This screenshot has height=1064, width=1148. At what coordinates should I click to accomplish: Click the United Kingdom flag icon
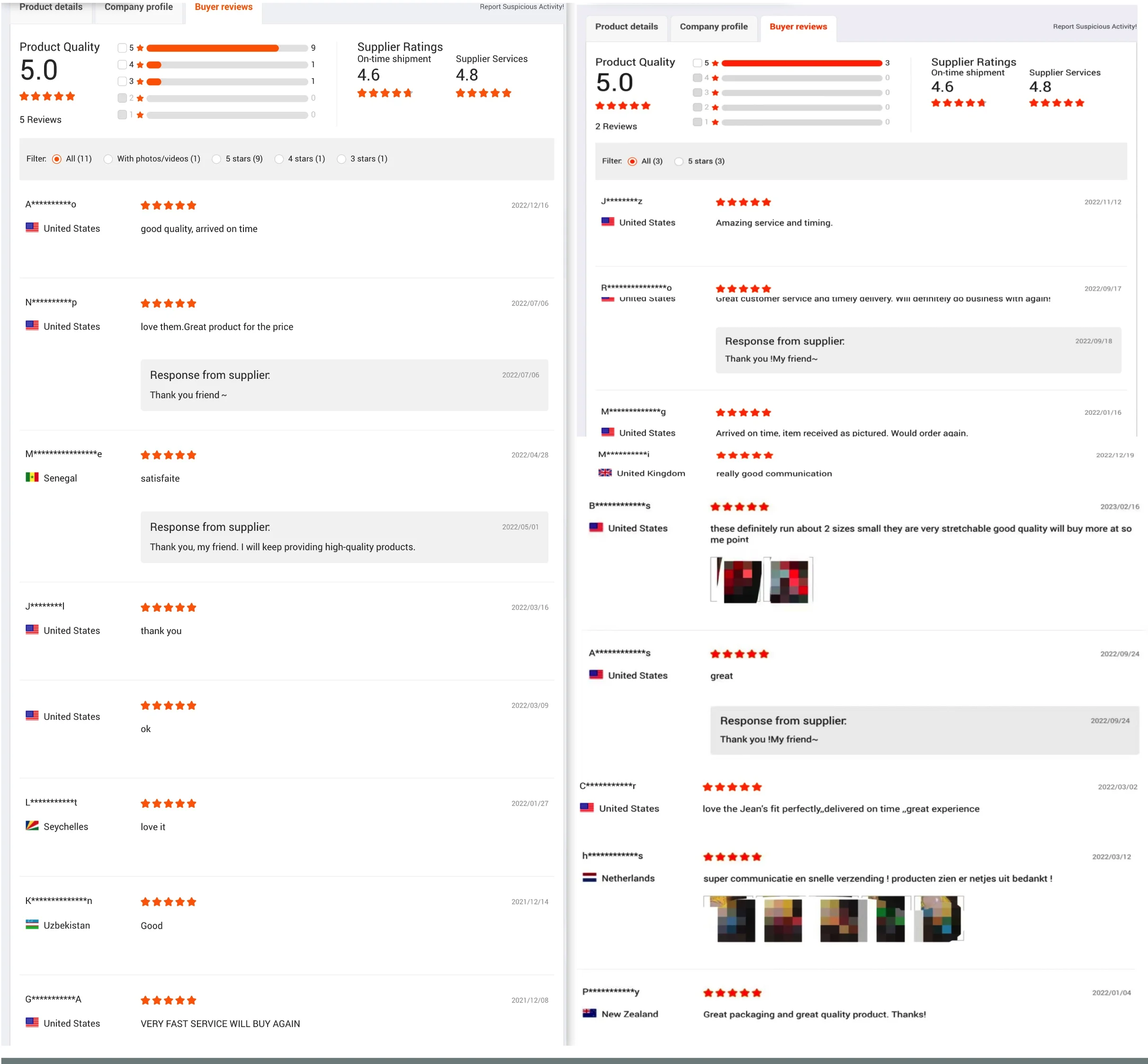click(x=605, y=473)
